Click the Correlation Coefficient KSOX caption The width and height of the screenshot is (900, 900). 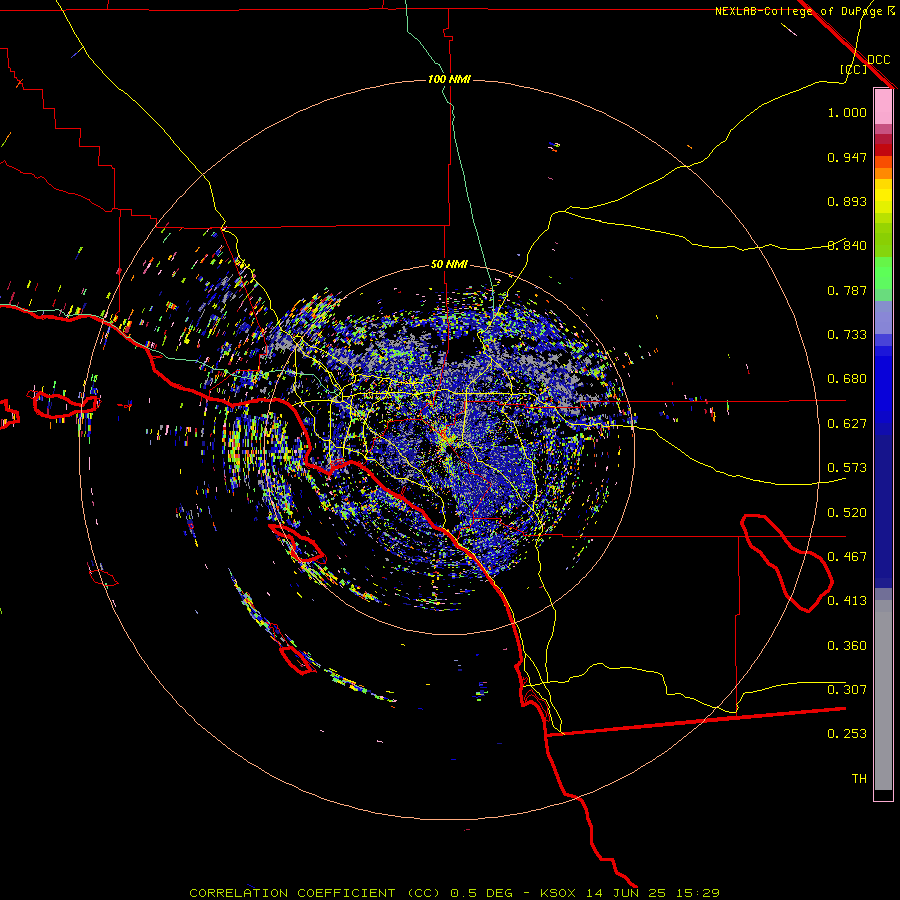tap(454, 893)
